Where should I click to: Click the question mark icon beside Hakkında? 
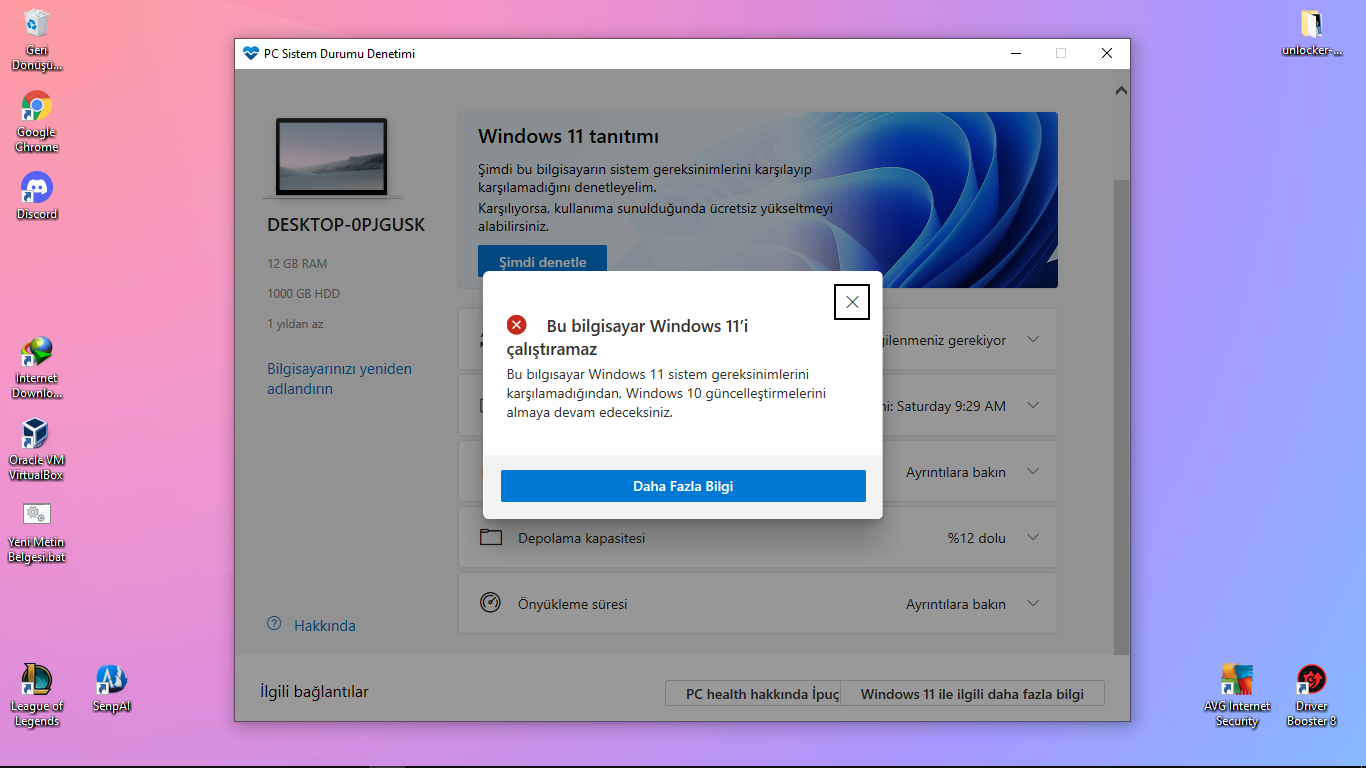coord(274,624)
